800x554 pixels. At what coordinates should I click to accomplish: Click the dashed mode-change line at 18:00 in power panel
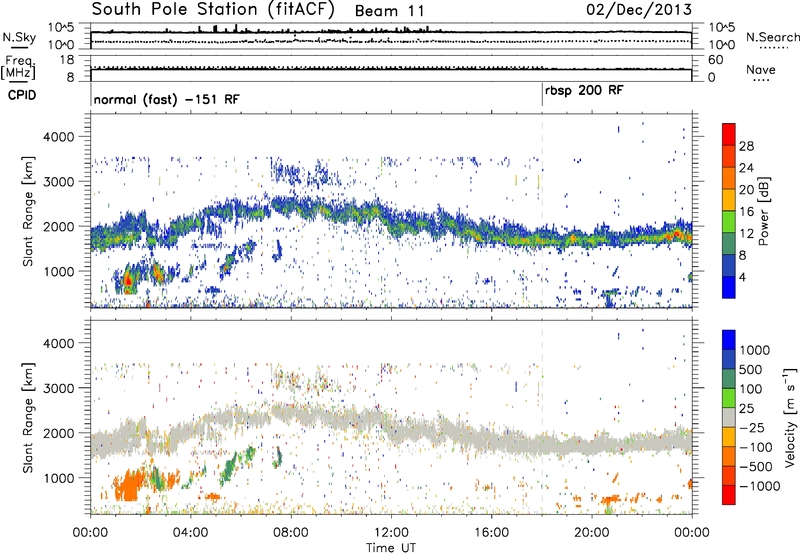click(x=542, y=211)
